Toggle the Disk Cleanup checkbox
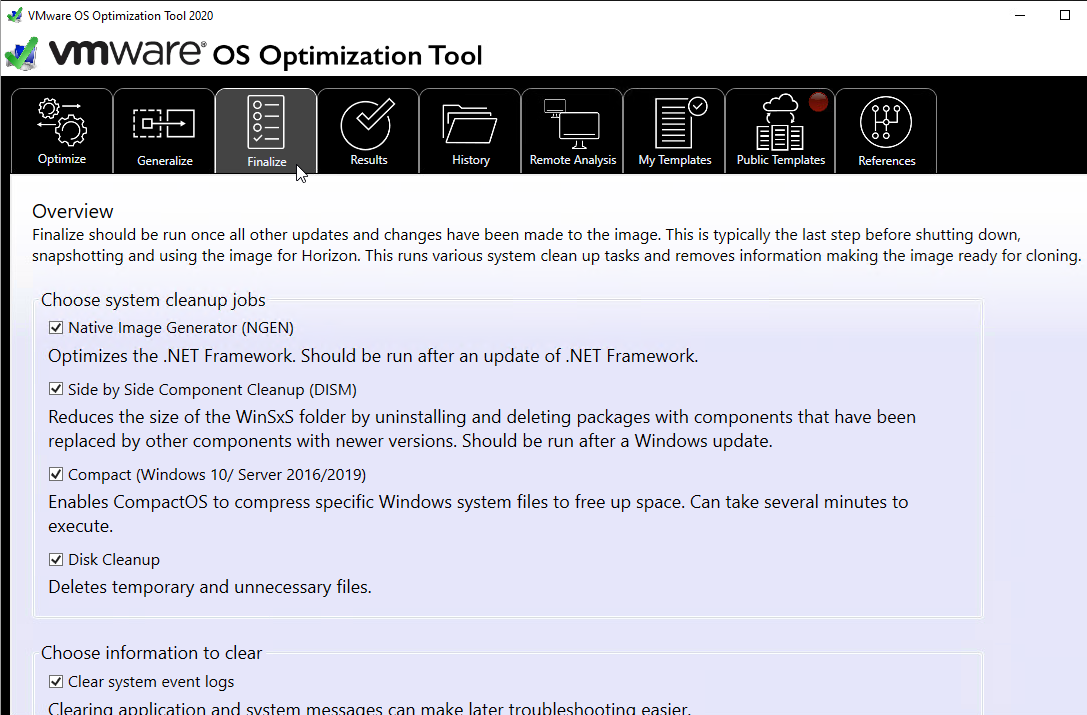Screen dimensions: 1087x715 [56, 559]
